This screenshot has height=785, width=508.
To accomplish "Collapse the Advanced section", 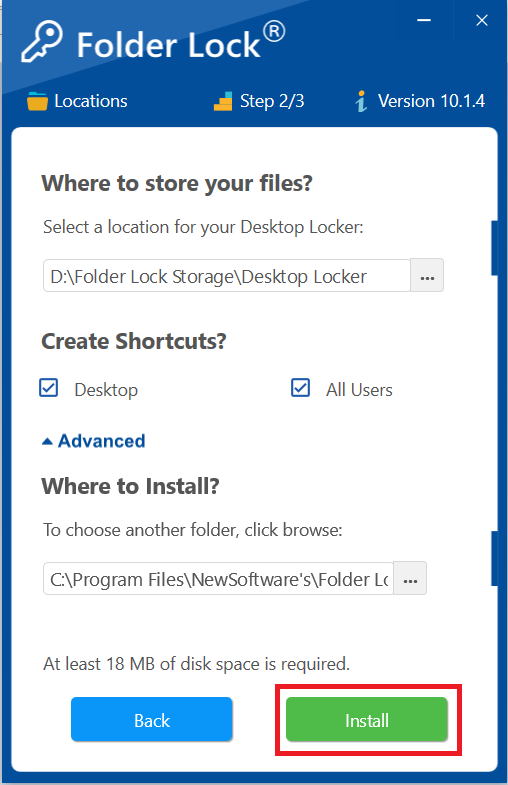I will coord(94,441).
